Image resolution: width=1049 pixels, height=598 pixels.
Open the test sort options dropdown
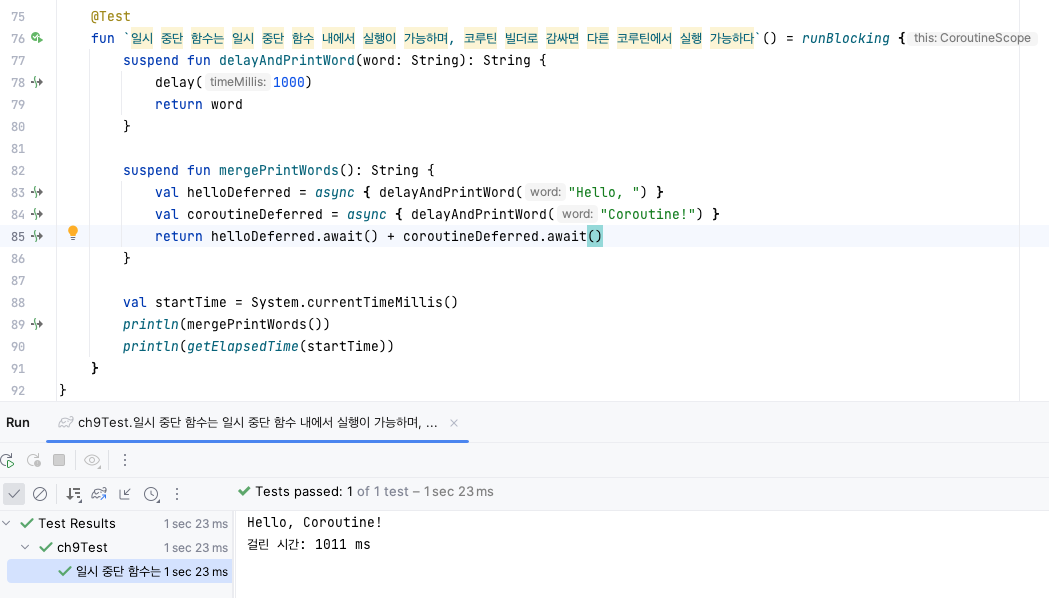pos(74,494)
